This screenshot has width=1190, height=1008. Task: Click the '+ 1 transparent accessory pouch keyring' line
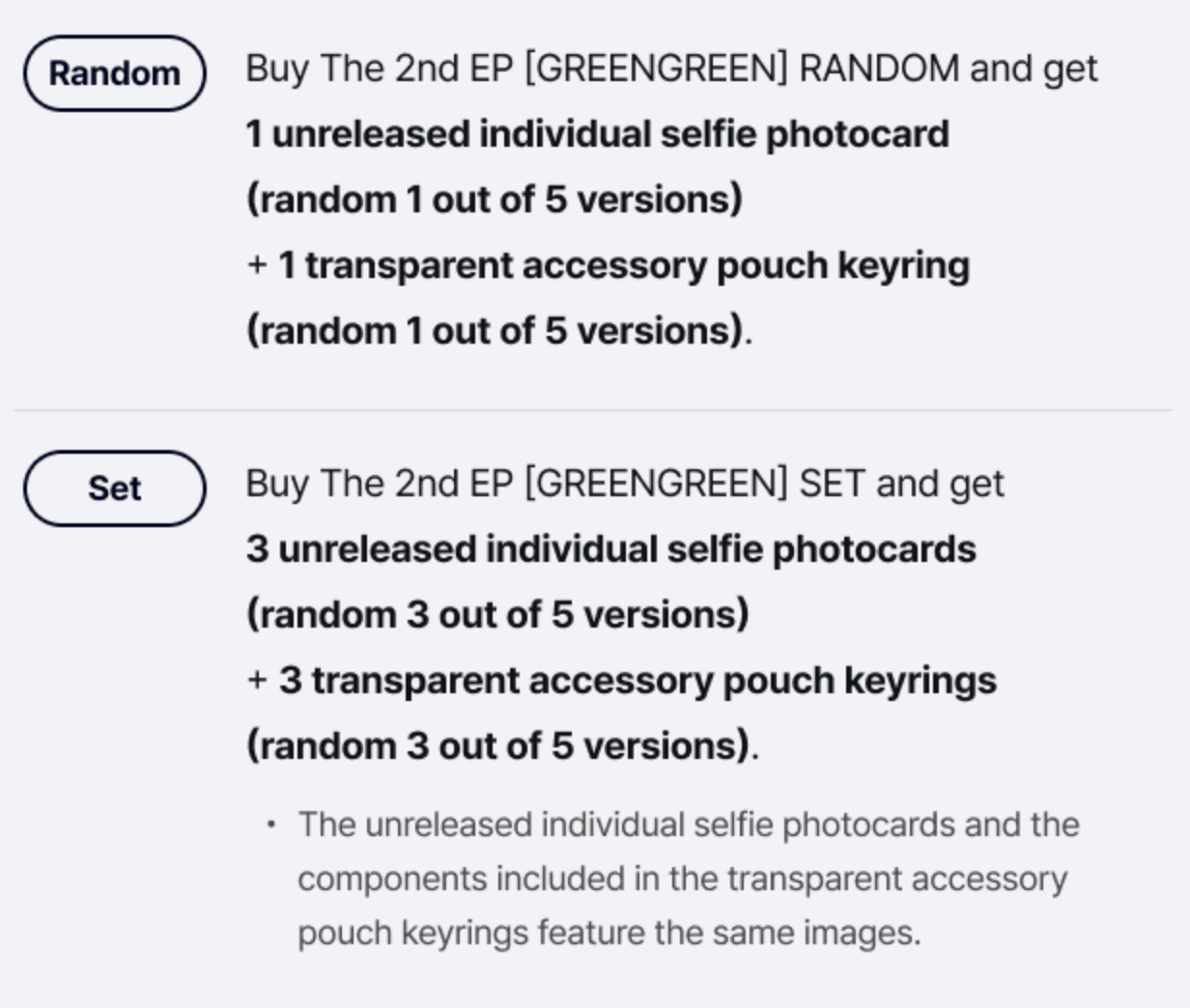coord(609,266)
